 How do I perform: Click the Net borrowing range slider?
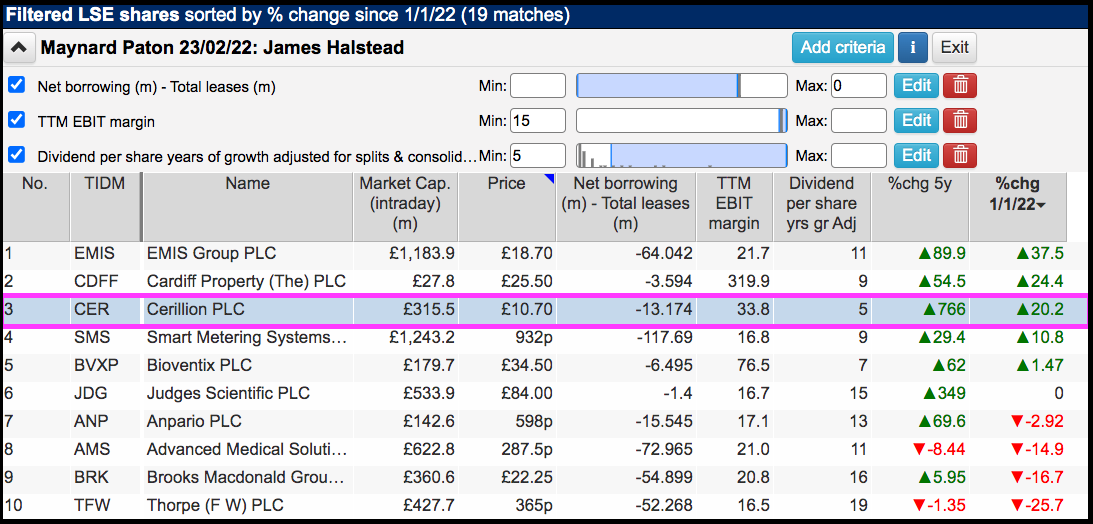(682, 86)
